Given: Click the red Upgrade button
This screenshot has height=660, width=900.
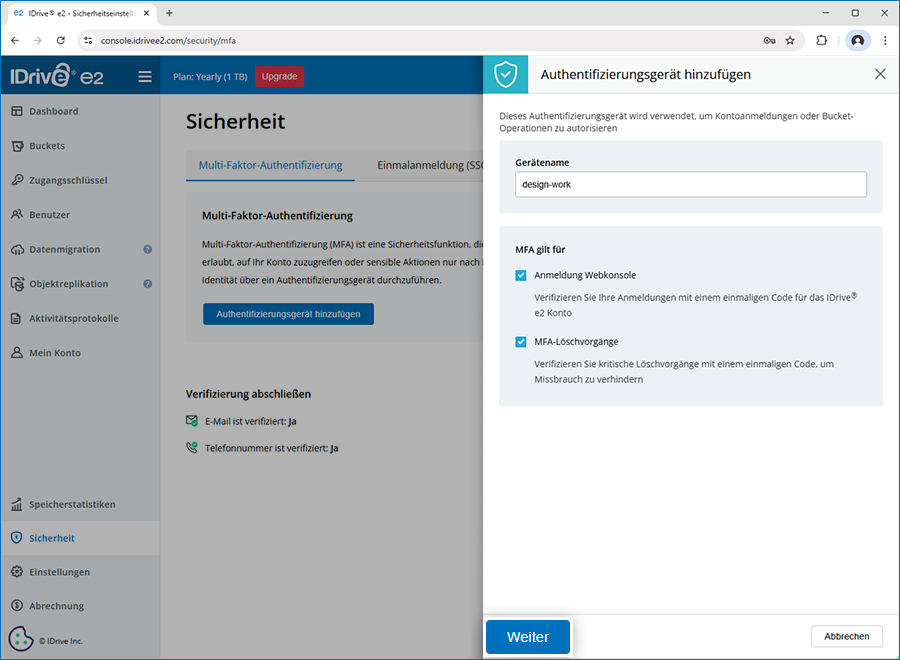Looking at the screenshot, I should click(x=279, y=76).
